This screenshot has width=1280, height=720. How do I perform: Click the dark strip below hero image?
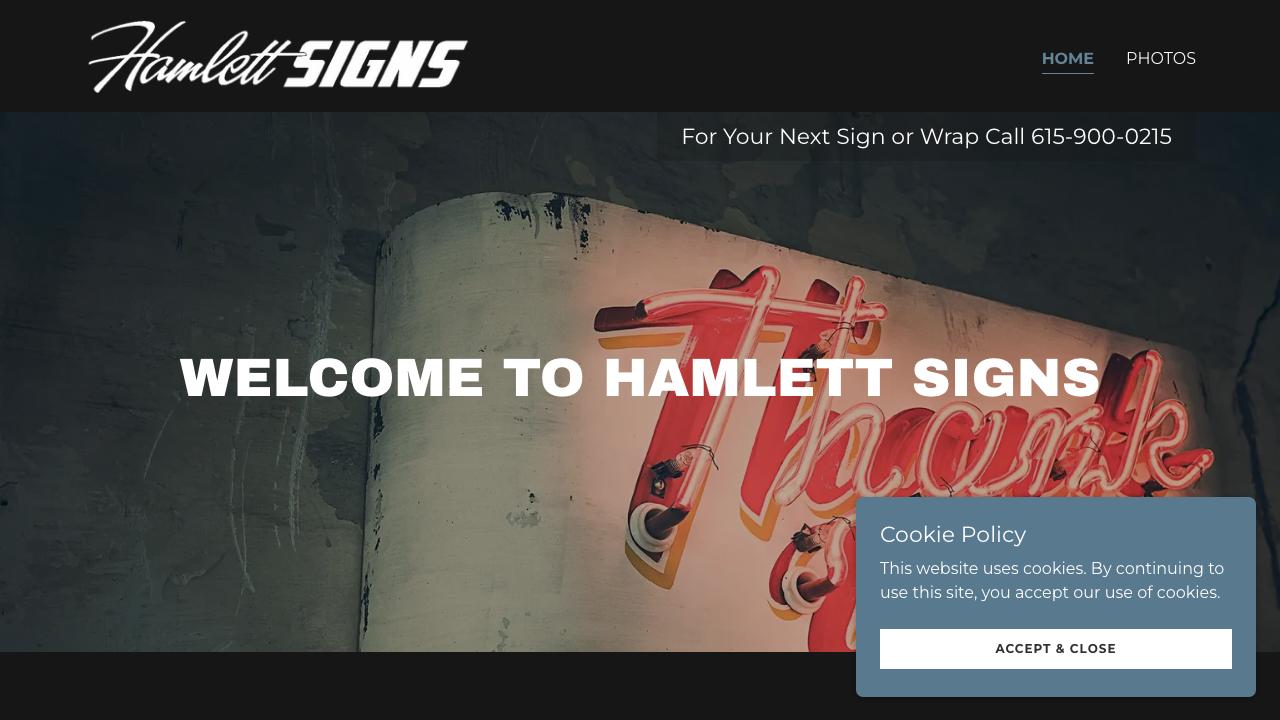pyautogui.click(x=420, y=686)
